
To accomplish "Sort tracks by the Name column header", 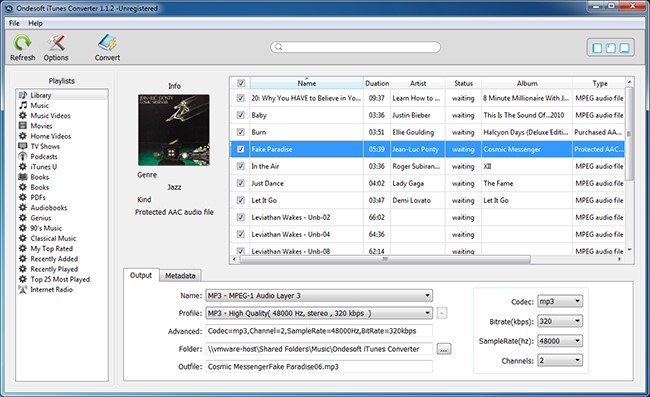I will [307, 83].
